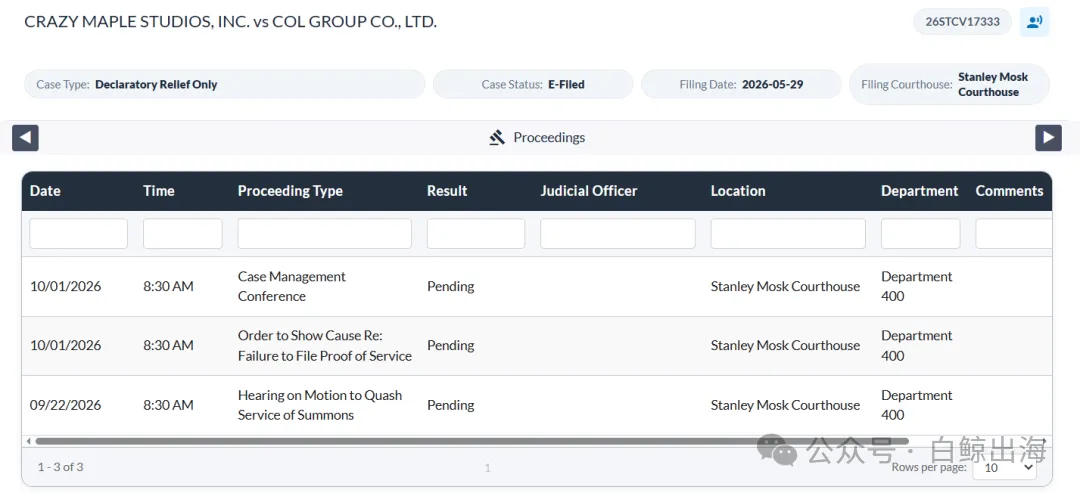Select page 1 in pagination
The height and width of the screenshot is (493, 1080).
click(x=487, y=468)
